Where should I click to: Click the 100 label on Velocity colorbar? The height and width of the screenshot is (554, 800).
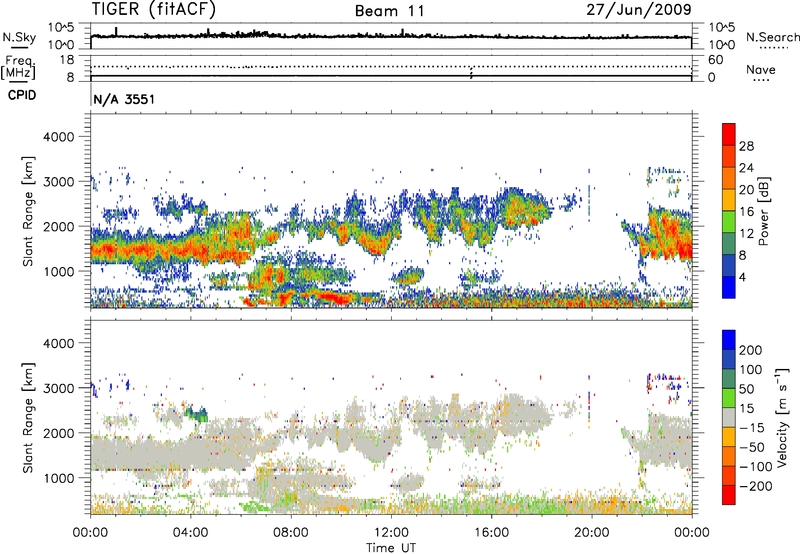click(751, 370)
